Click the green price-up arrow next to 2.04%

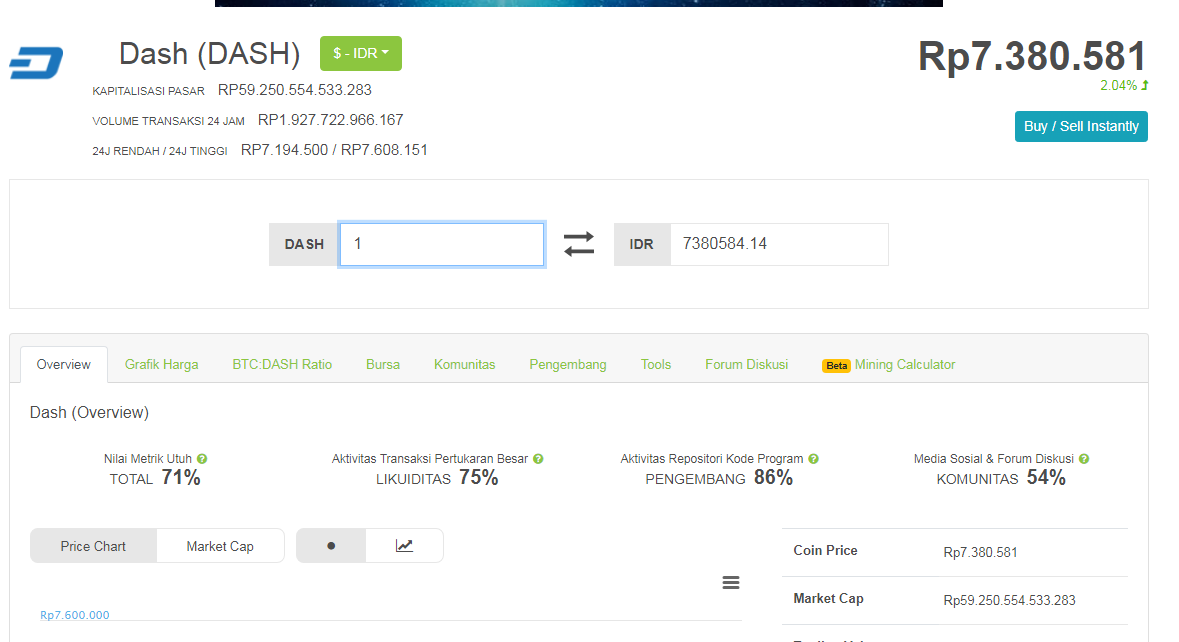tap(1144, 86)
